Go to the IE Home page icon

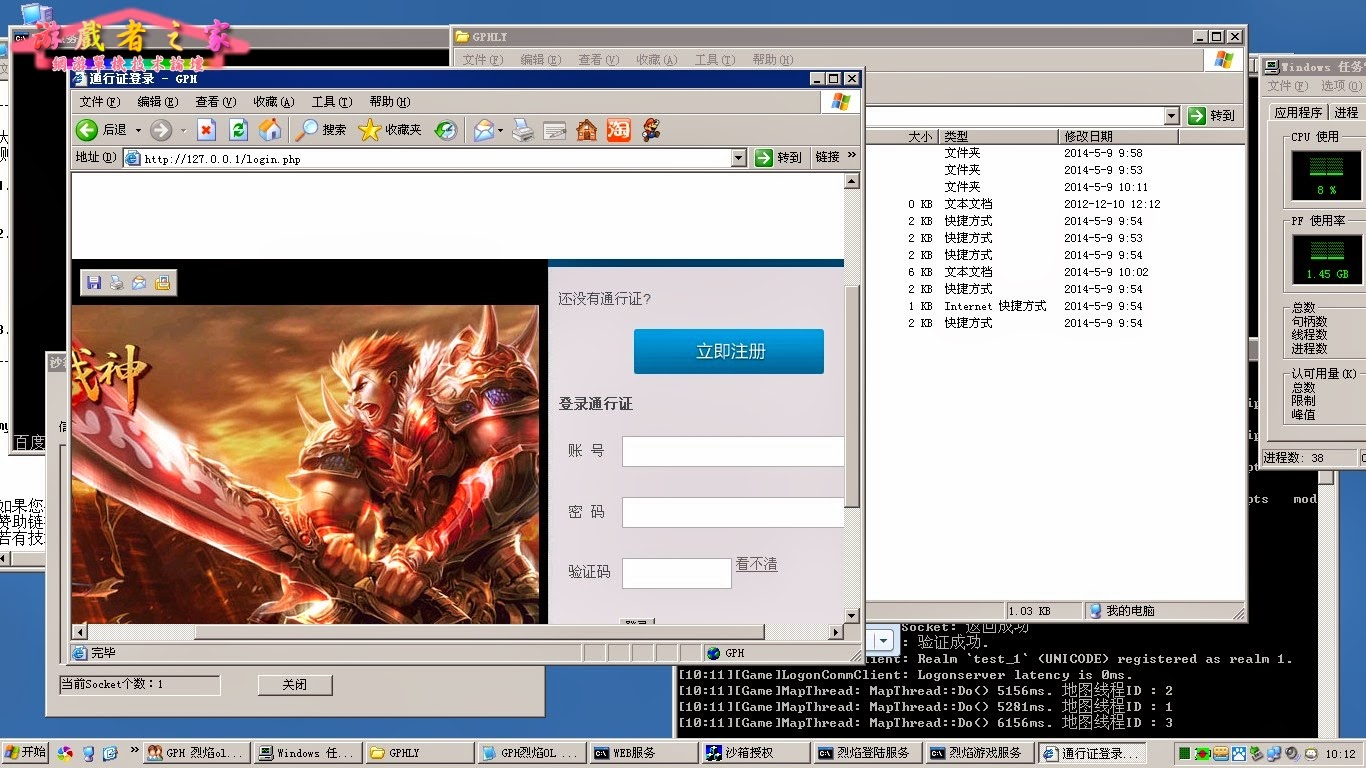[x=270, y=130]
